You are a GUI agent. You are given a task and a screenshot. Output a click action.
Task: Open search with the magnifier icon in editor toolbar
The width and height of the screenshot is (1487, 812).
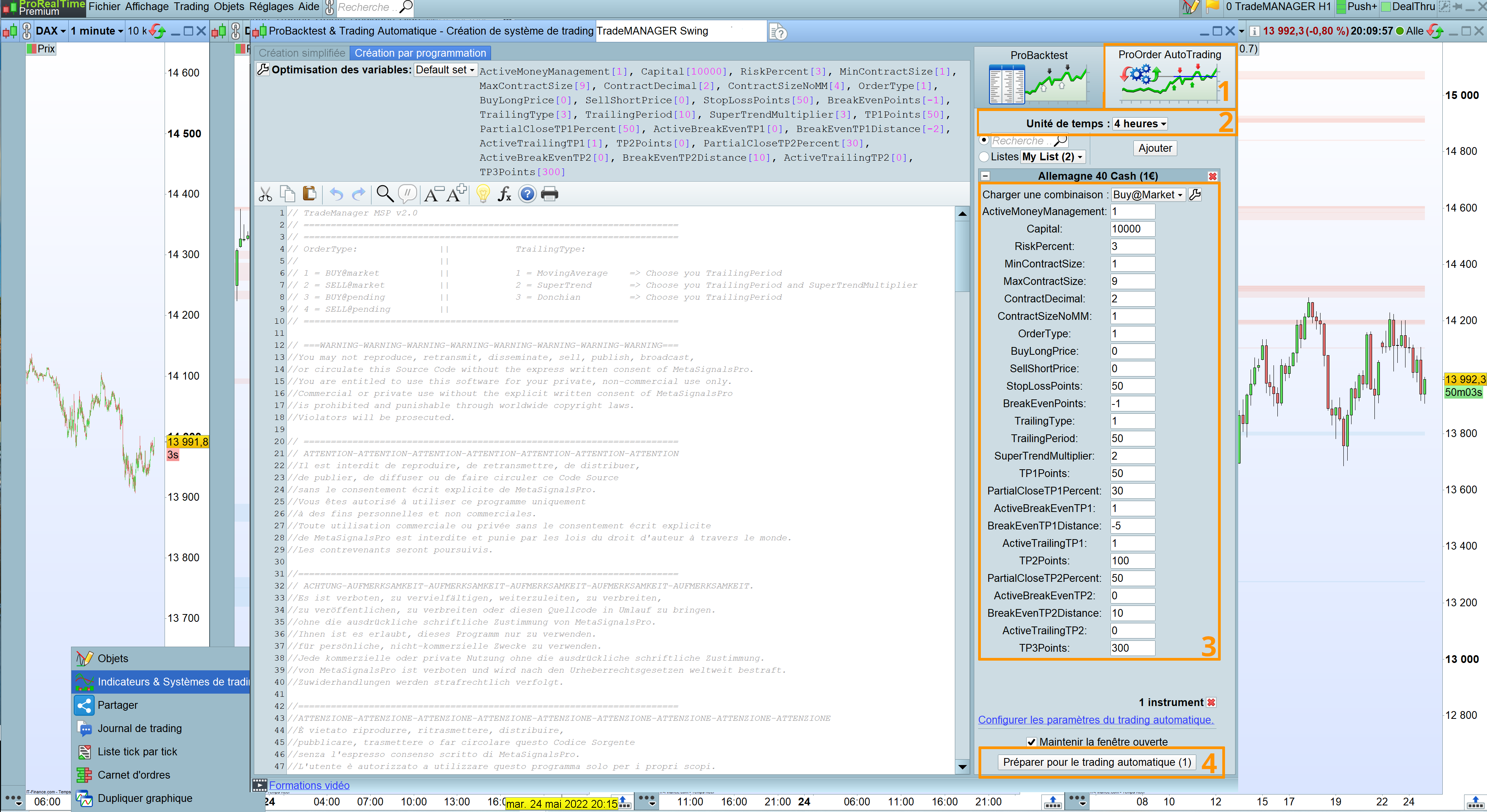(385, 194)
